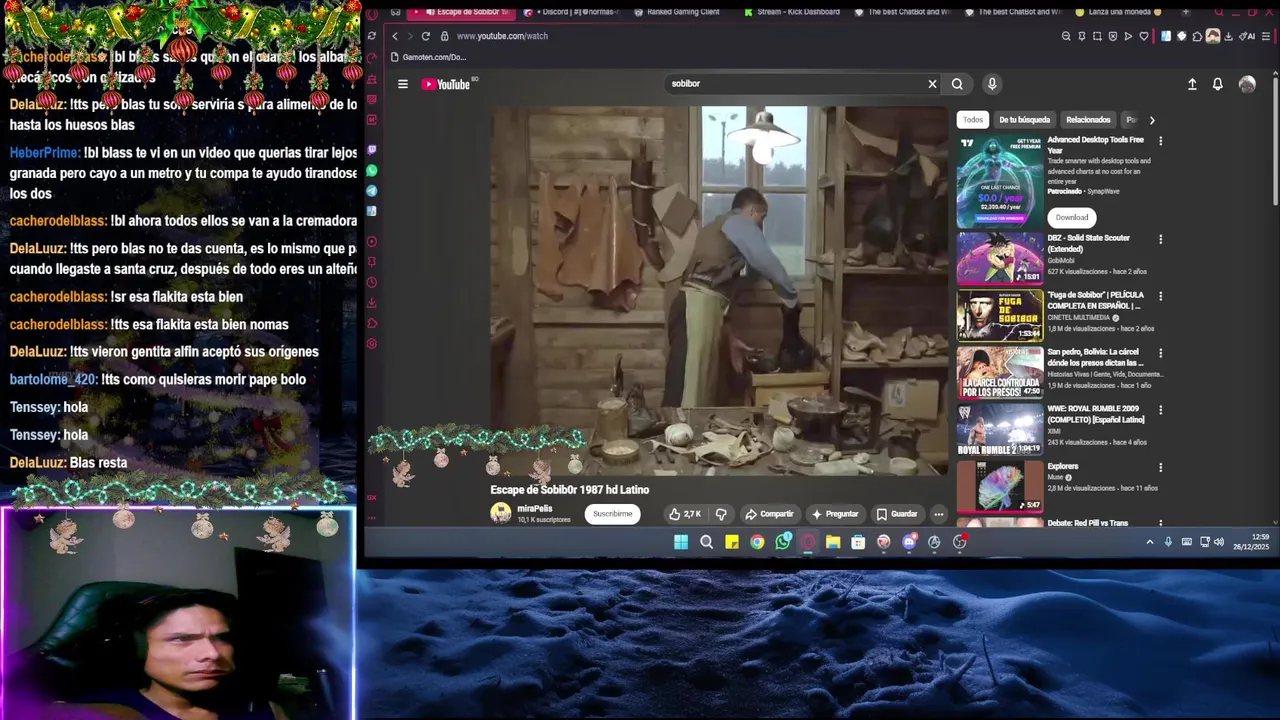Image resolution: width=1280 pixels, height=720 pixels.
Task: Open options for San pedro, Bolivia video
Action: [x=1160, y=353]
